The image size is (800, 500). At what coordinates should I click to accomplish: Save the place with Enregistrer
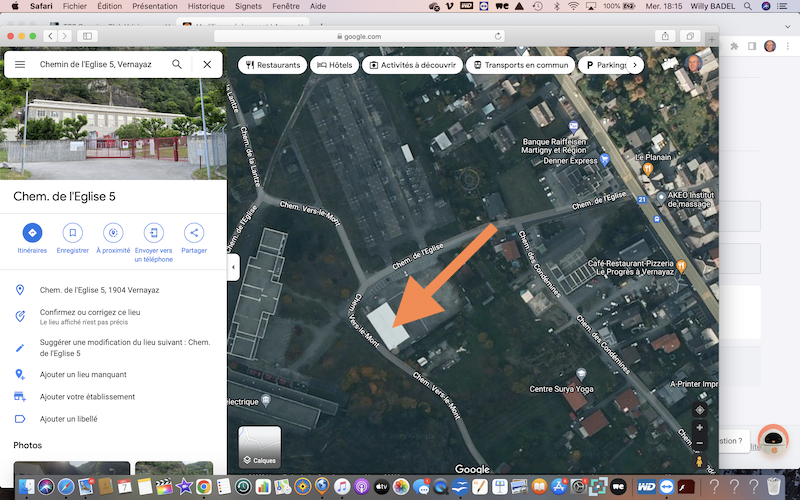pyautogui.click(x=73, y=233)
